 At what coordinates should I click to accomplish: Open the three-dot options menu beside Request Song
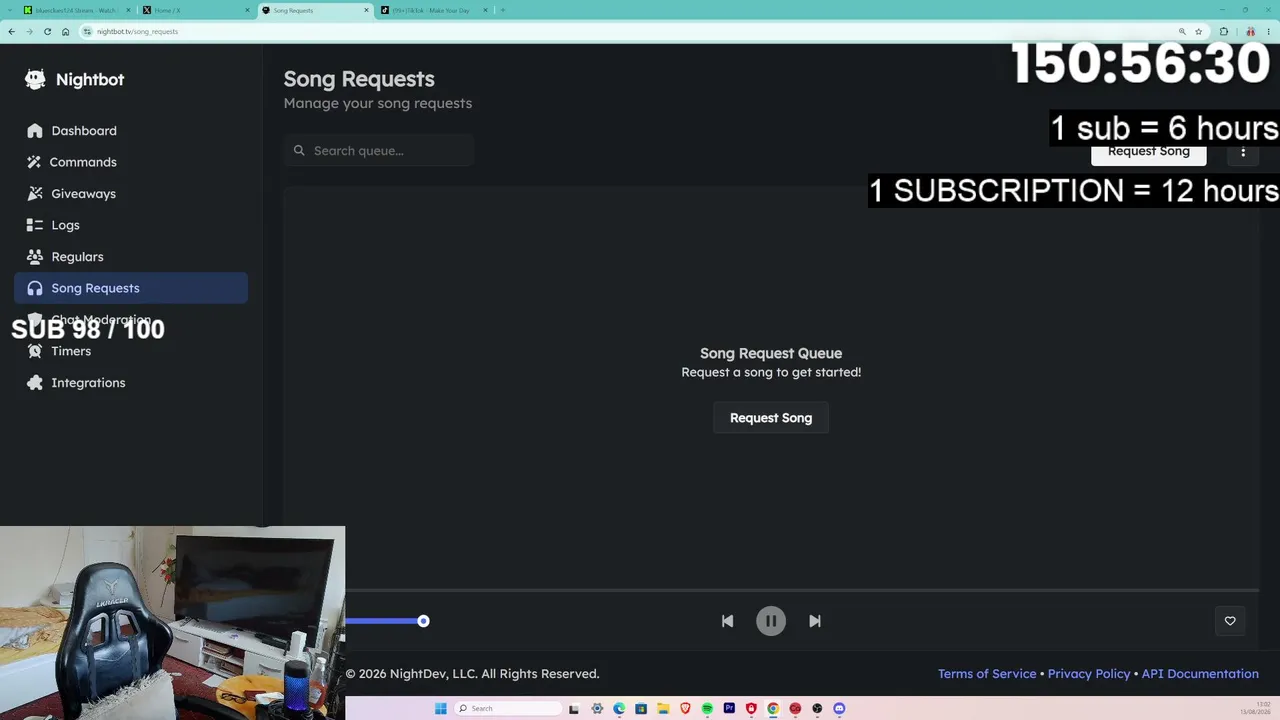click(1243, 152)
